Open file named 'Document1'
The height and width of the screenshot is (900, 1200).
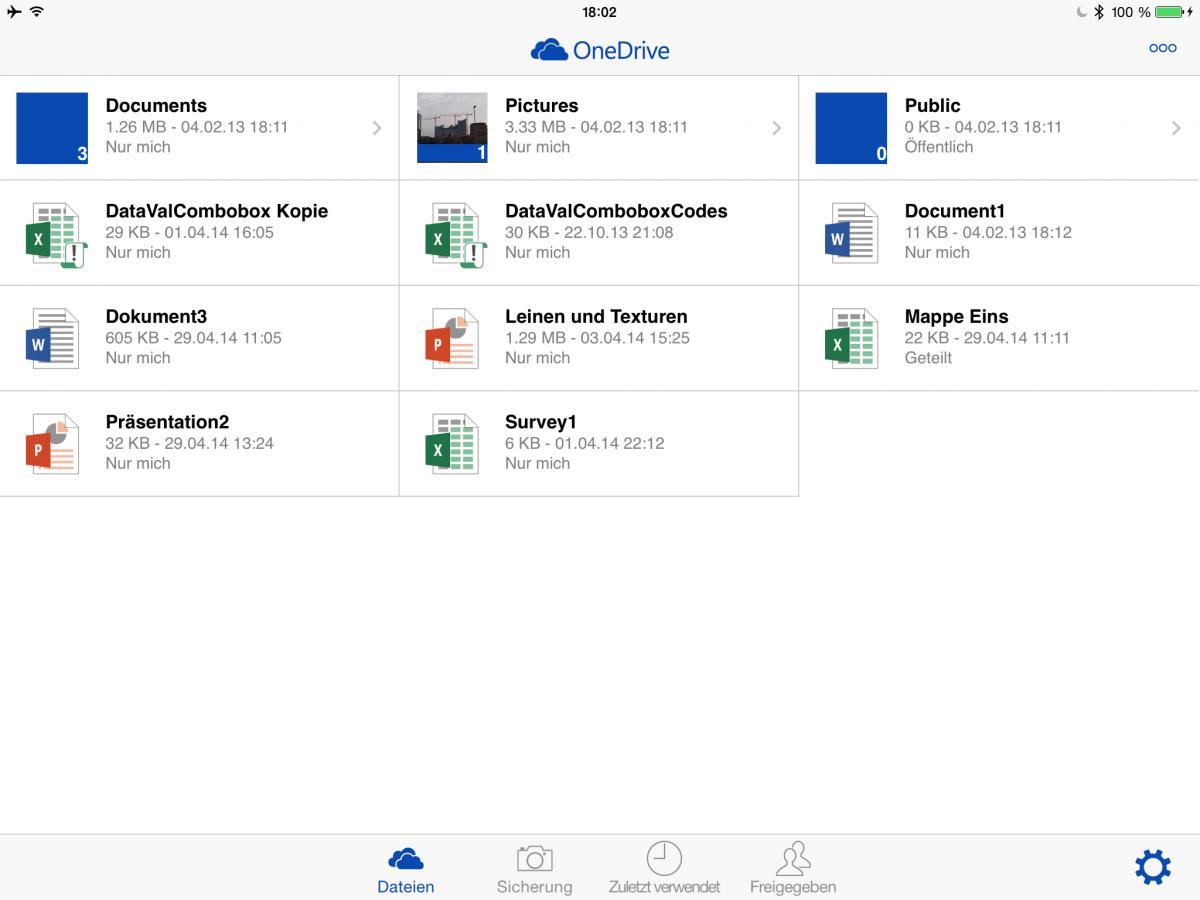pyautogui.click(x=955, y=211)
